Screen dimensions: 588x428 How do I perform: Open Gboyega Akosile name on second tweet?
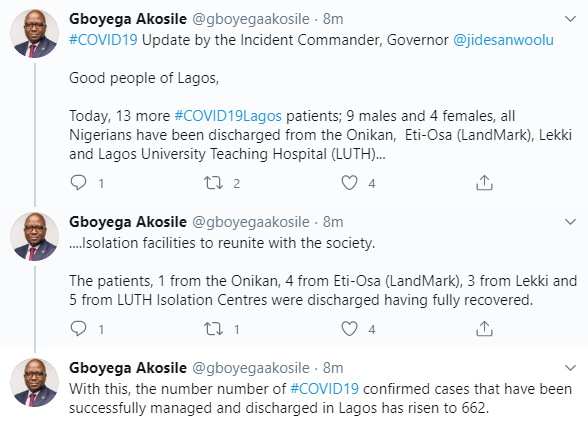[x=128, y=222]
